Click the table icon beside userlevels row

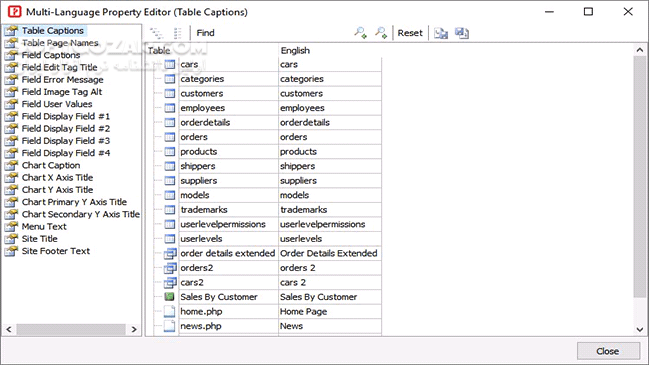pos(170,239)
